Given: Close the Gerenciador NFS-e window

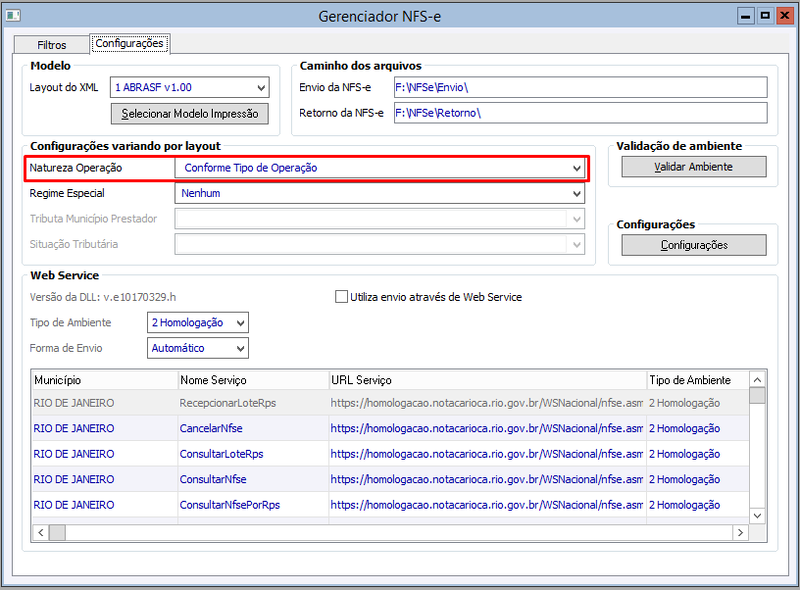Looking at the screenshot, I should click(784, 16).
